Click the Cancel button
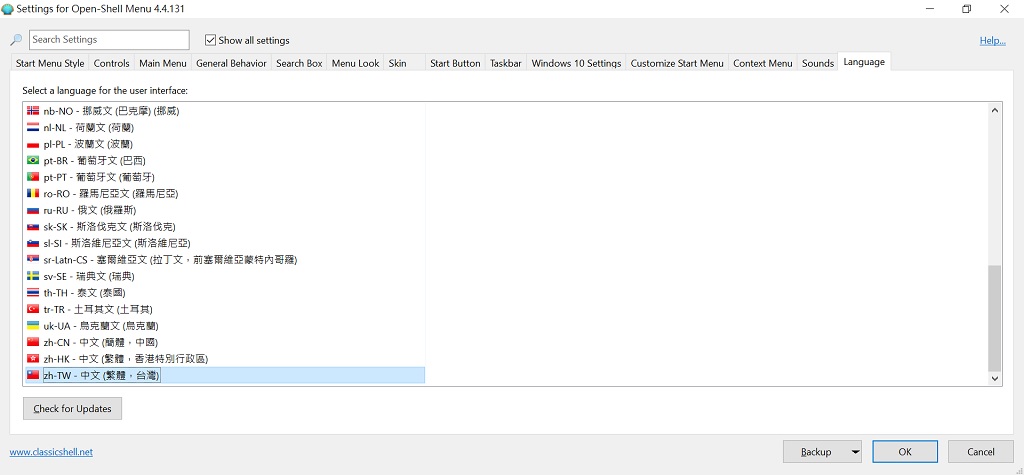Image resolution: width=1024 pixels, height=475 pixels. click(x=981, y=451)
